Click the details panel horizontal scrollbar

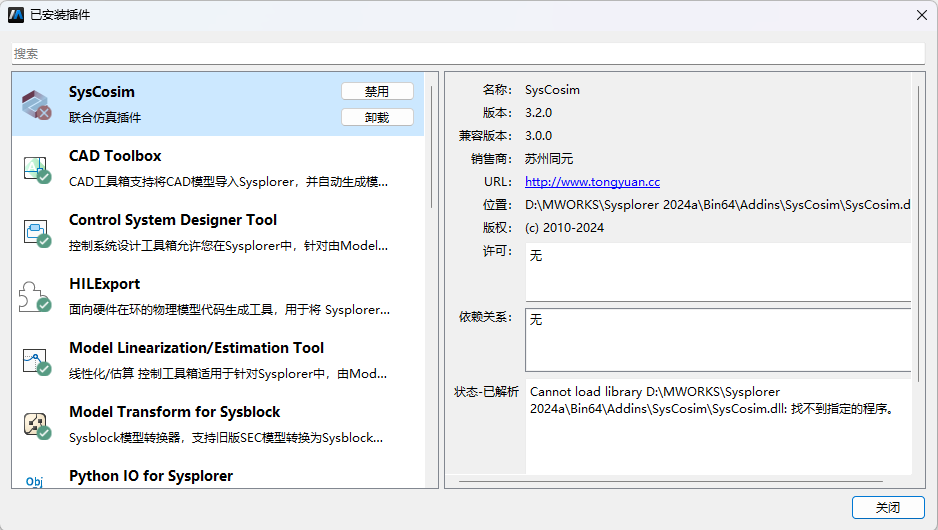tap(671, 481)
